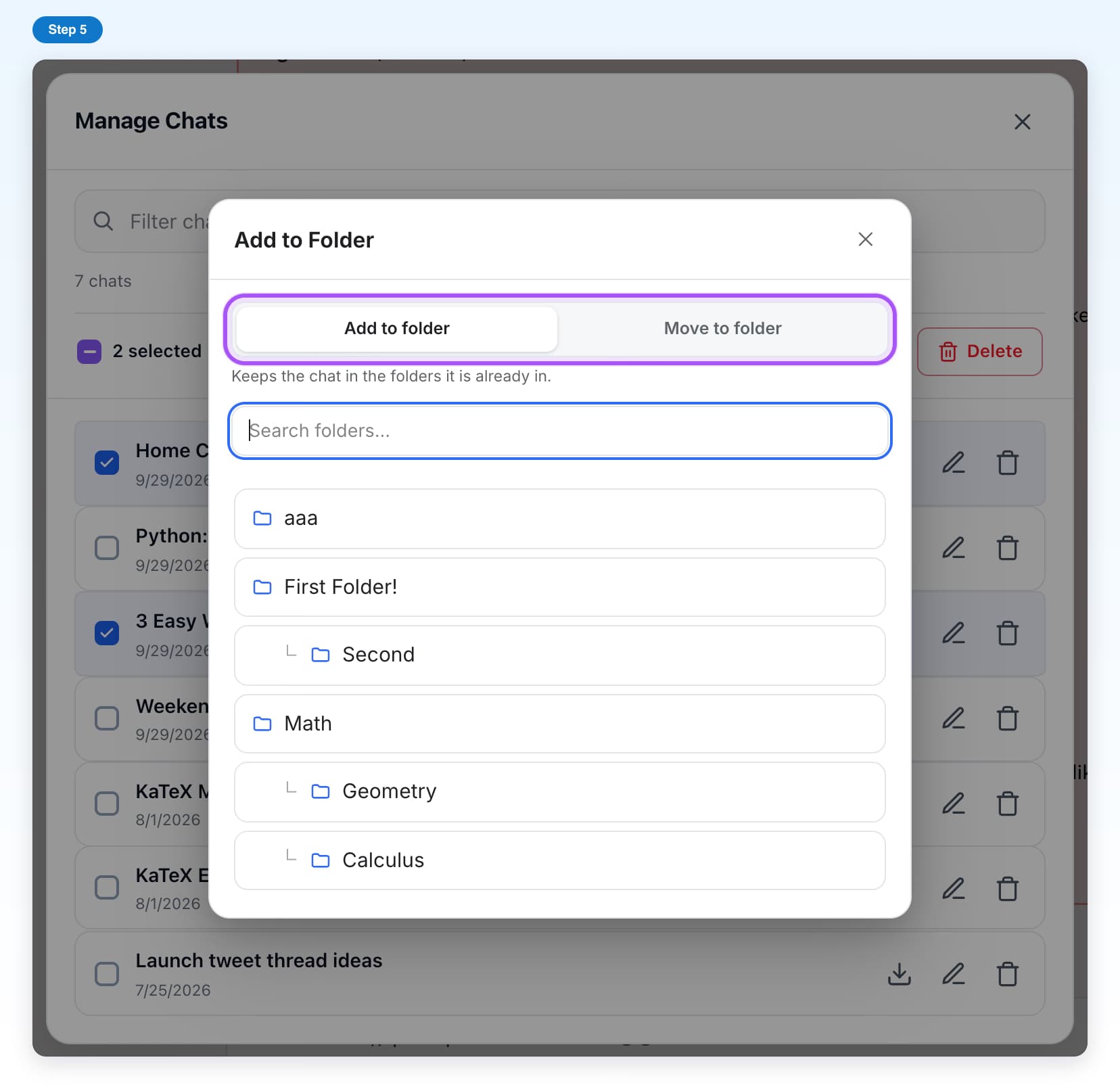Check the Launch tweet thread ideas checkbox
This screenshot has width=1120, height=1089.
point(107,974)
